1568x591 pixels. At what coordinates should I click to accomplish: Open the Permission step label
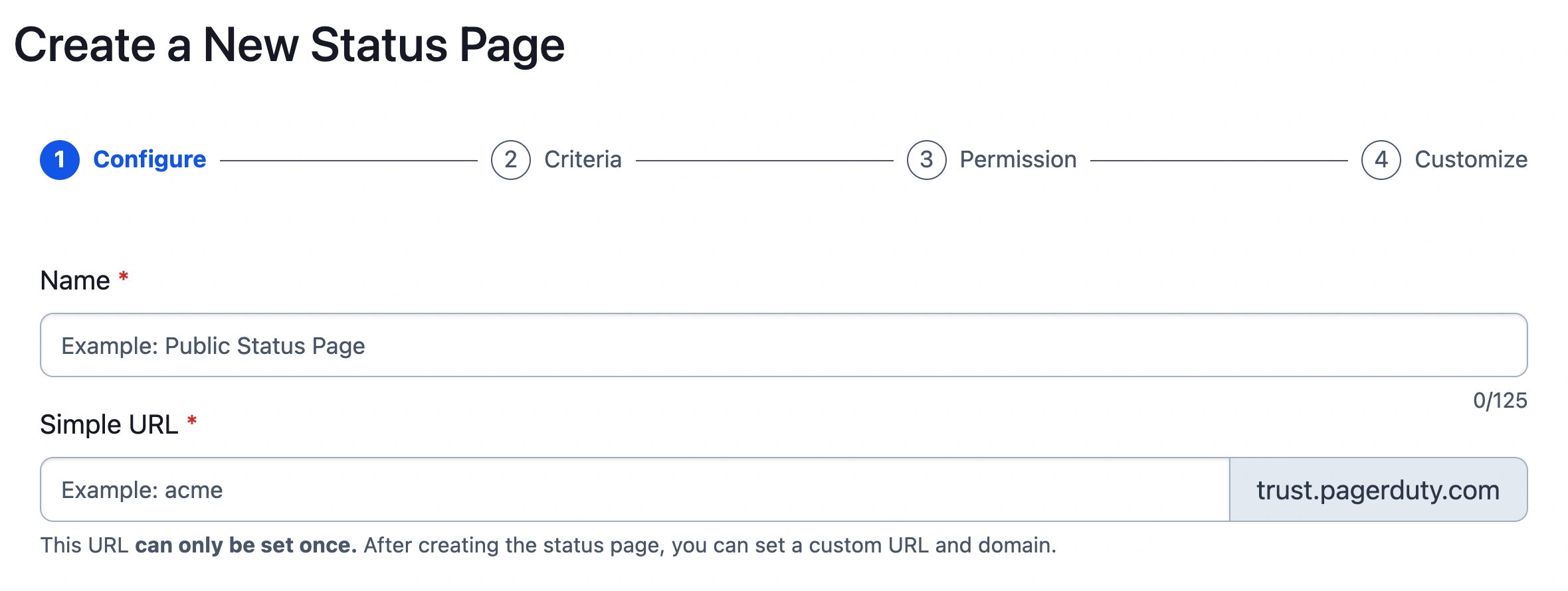pyautogui.click(x=1018, y=160)
